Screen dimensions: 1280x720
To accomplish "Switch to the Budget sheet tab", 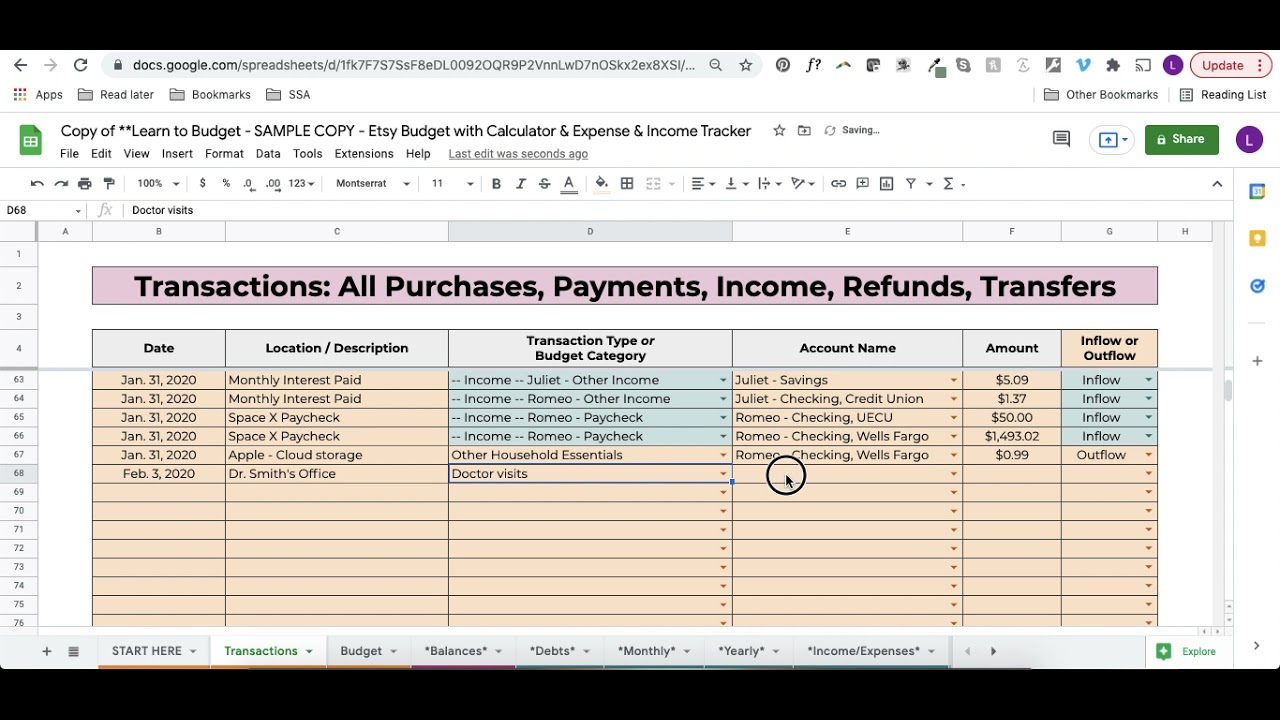I will click(361, 651).
